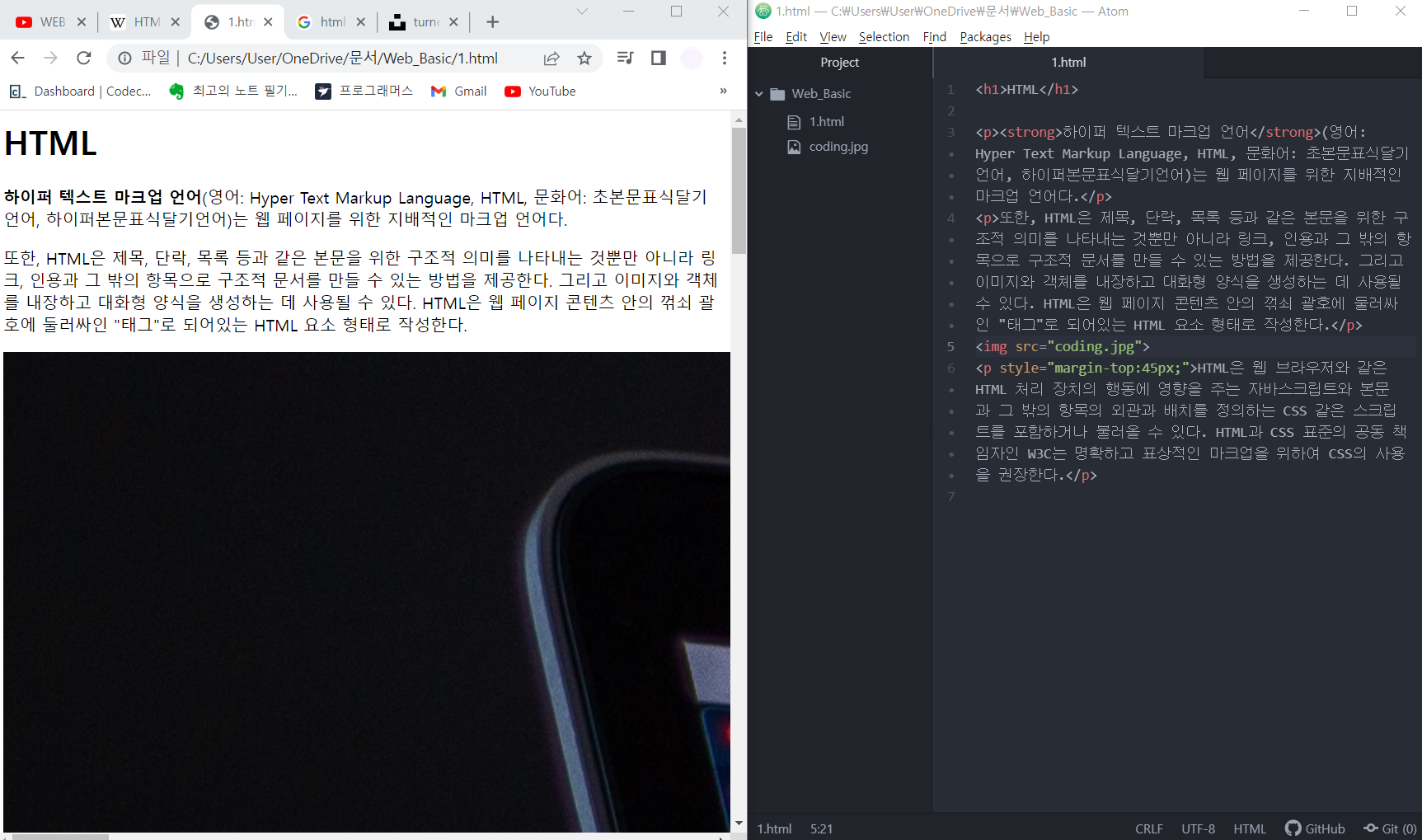The image size is (1422, 840).
Task: Select the Project panel tab in Atom
Action: [x=839, y=63]
